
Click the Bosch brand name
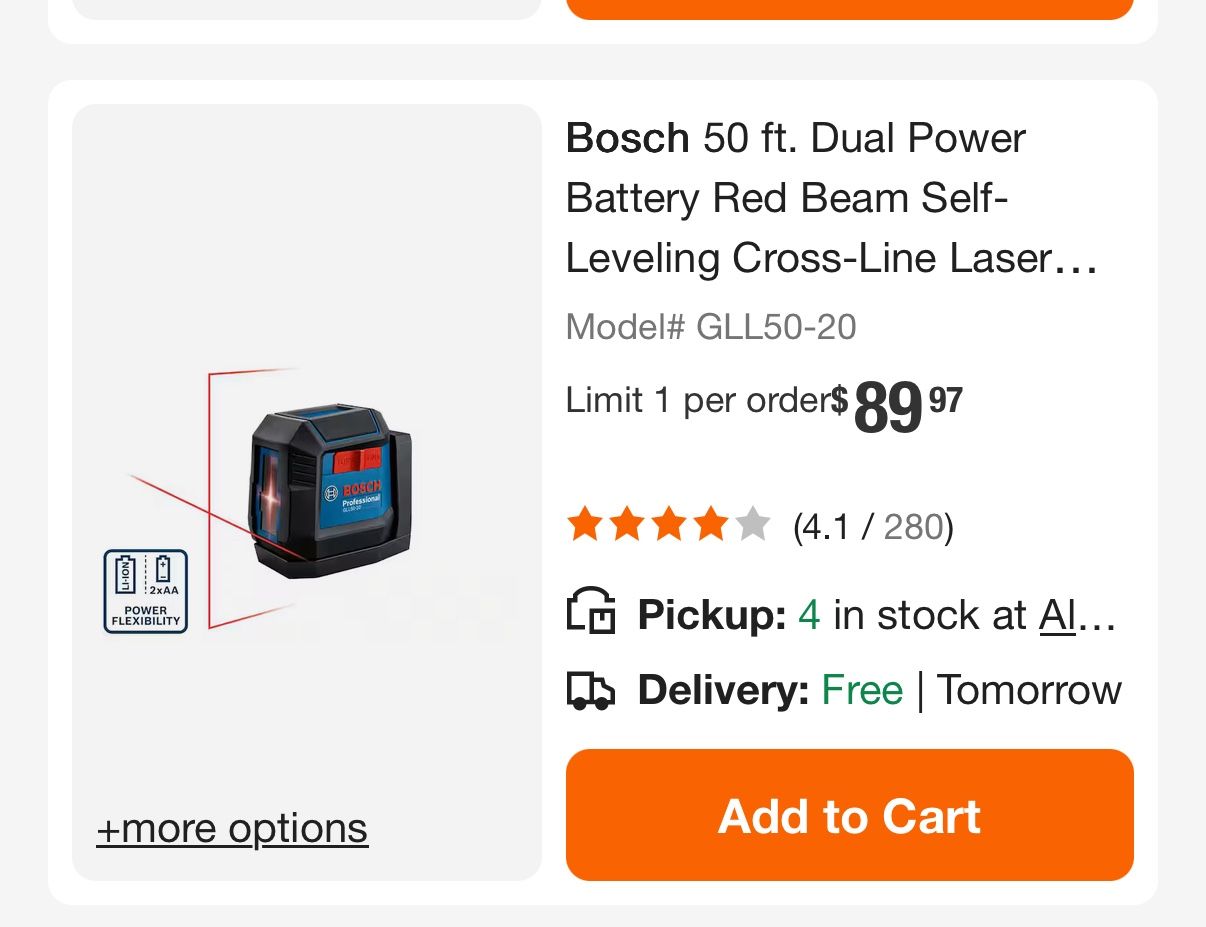627,138
